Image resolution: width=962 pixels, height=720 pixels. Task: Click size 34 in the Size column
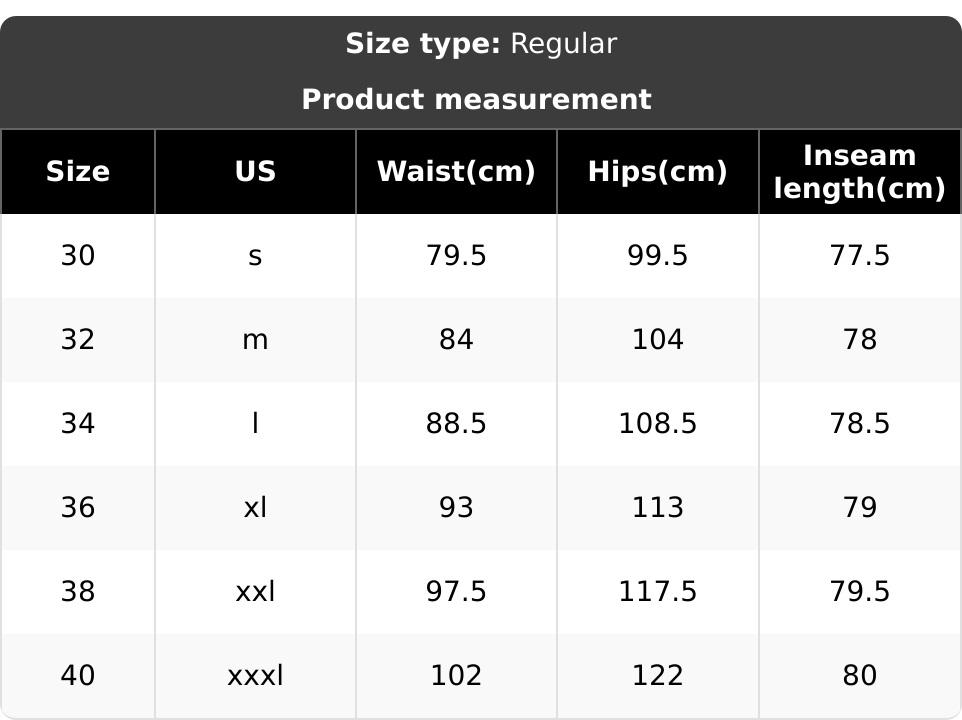pyautogui.click(x=78, y=424)
